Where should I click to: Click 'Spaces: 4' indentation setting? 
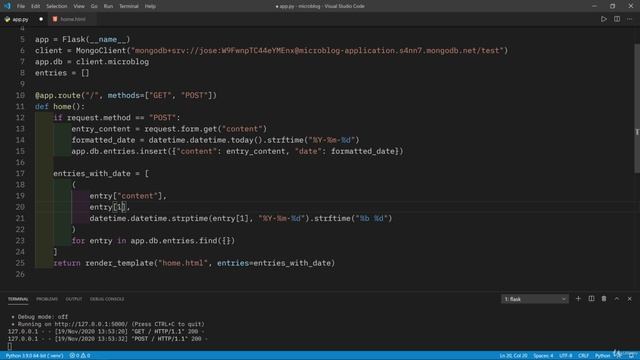pyautogui.click(x=543, y=356)
